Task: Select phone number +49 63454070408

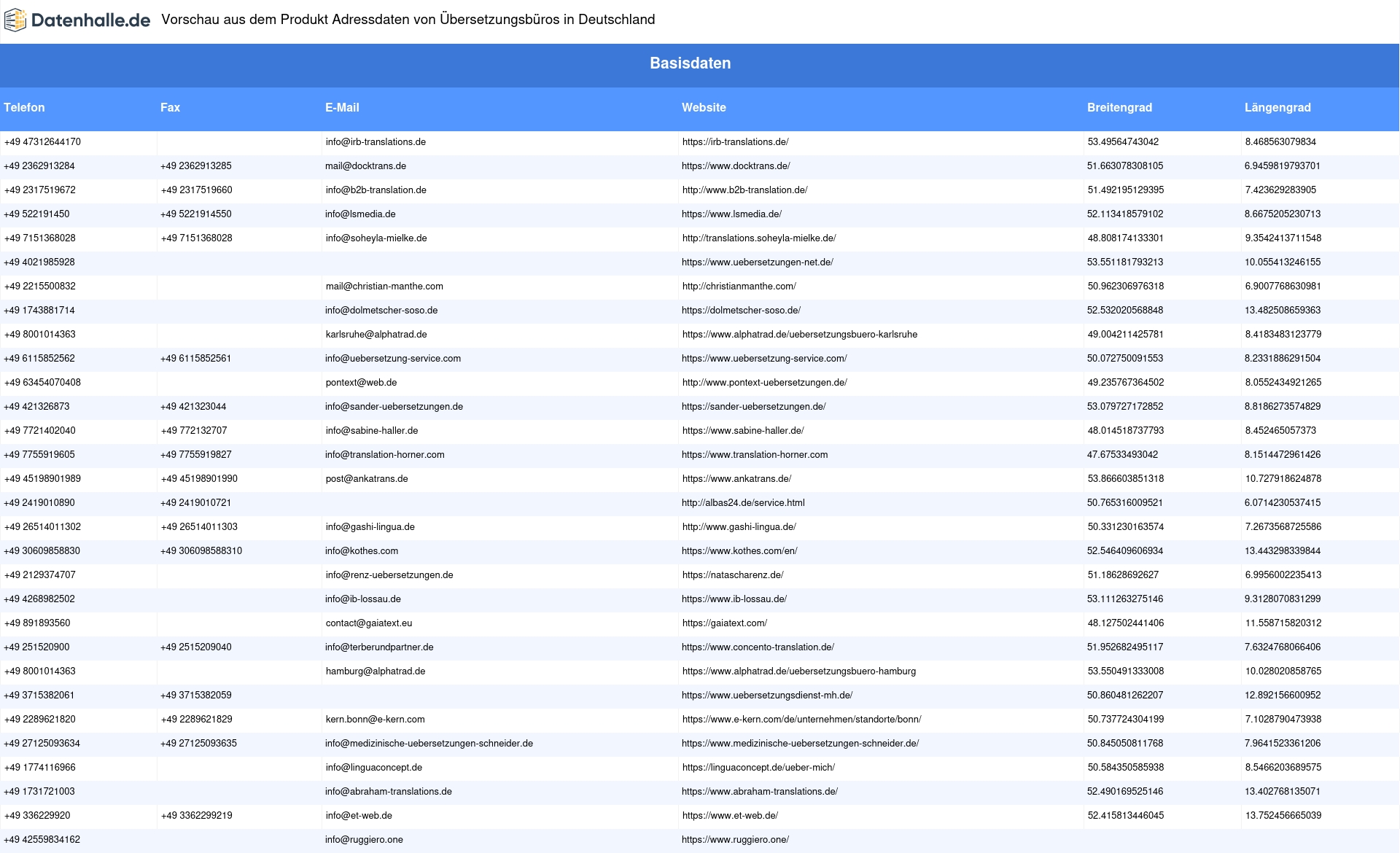Action: tap(42, 383)
